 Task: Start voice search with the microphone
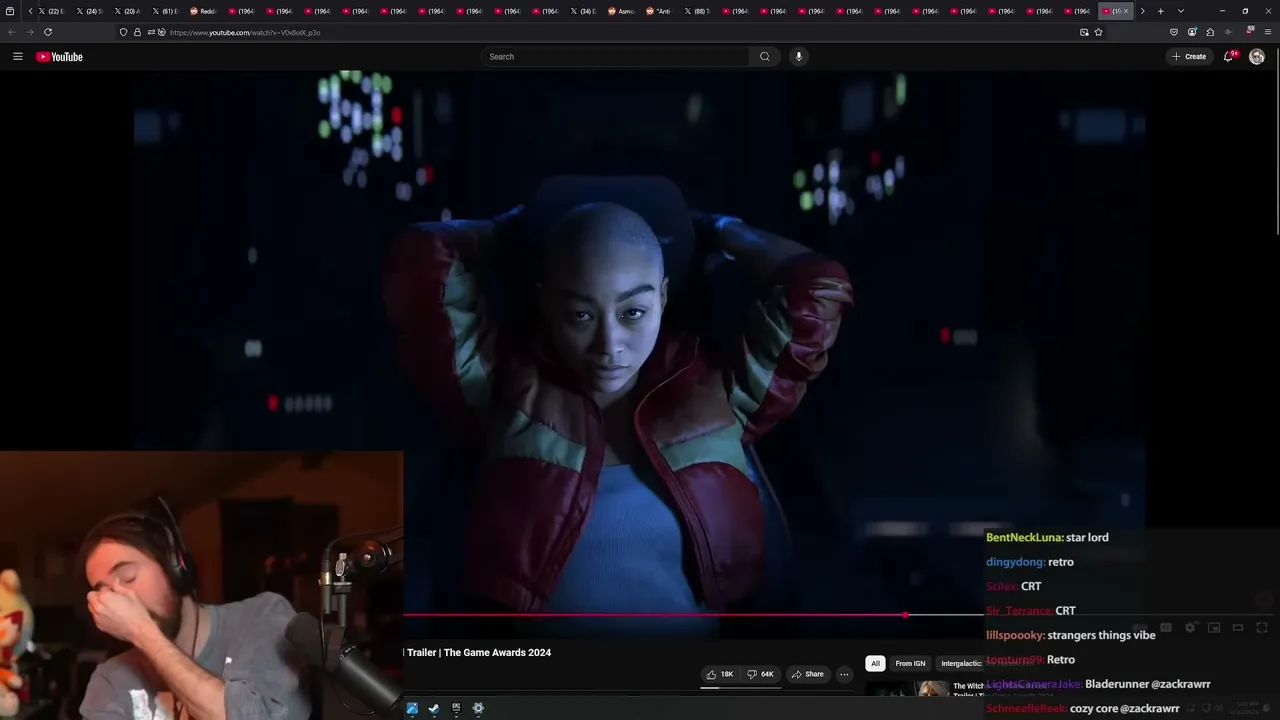(798, 57)
